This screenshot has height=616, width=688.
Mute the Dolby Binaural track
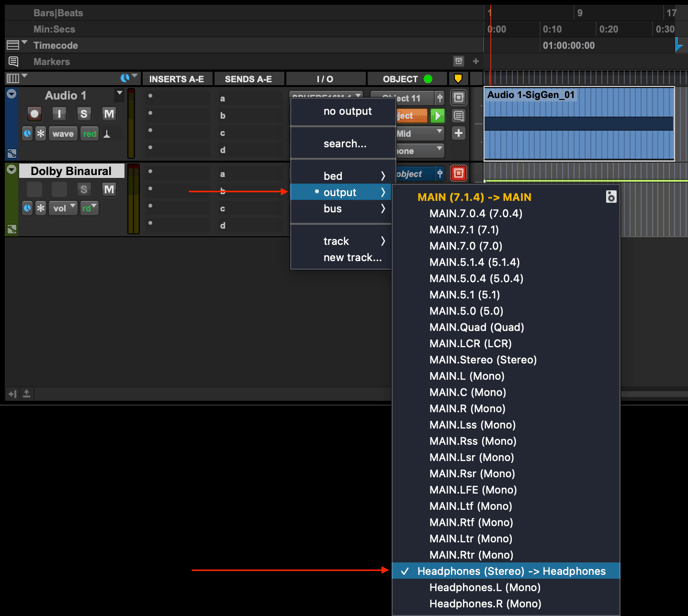click(x=108, y=189)
